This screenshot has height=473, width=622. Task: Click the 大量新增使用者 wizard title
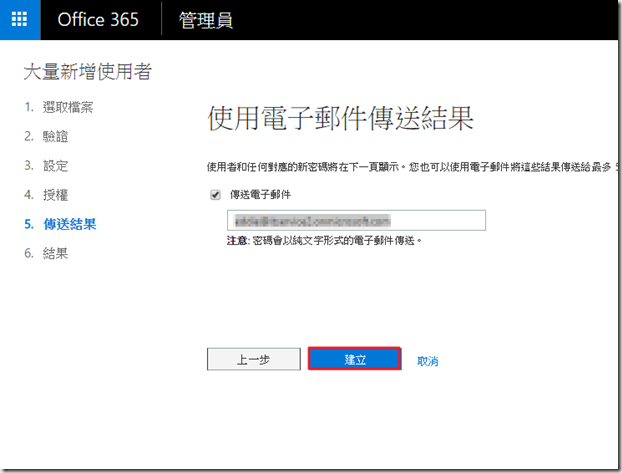tap(87, 72)
